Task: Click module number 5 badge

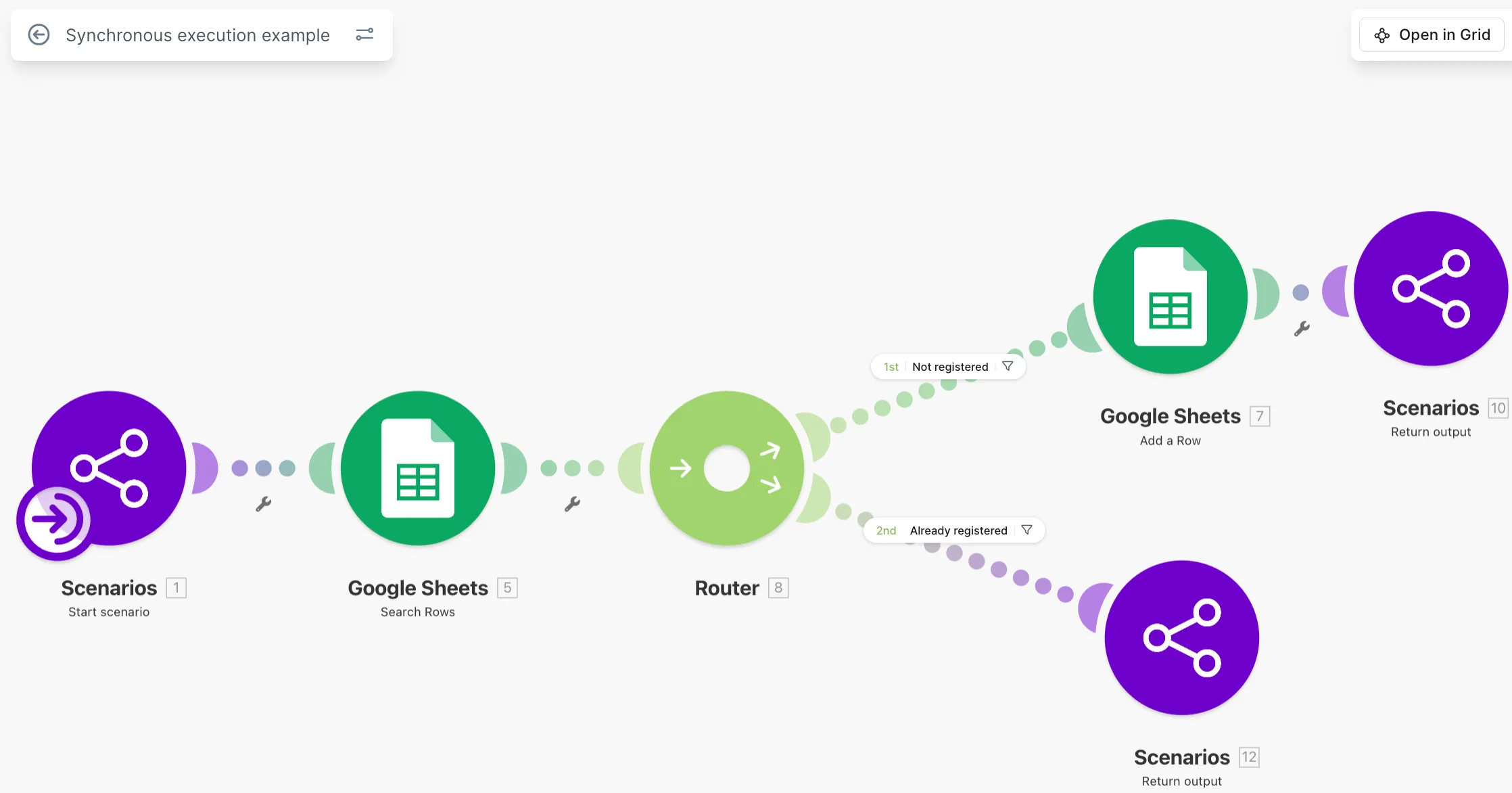Action: 508,587
